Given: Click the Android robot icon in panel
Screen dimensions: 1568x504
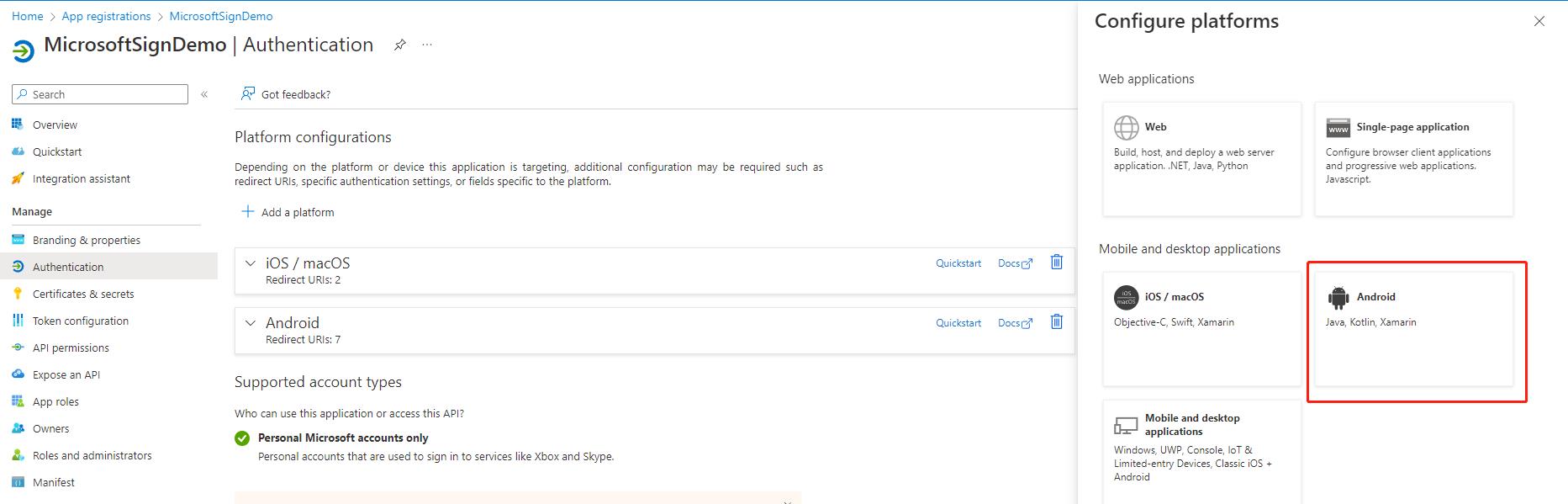Looking at the screenshot, I should (1338, 297).
